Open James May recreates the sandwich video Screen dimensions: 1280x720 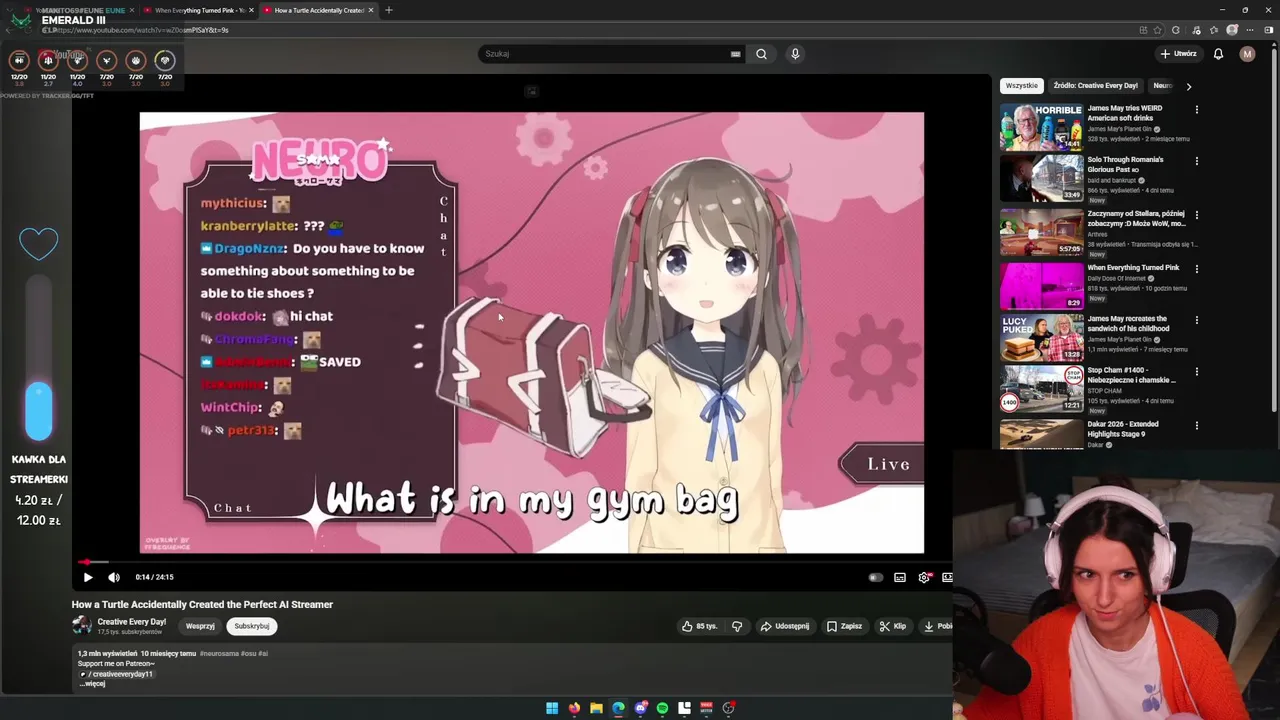1128,323
